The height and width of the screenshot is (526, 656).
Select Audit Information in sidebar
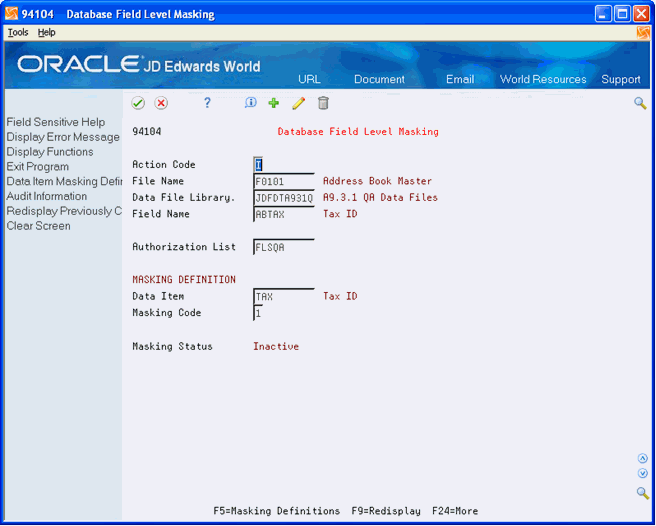pos(47,196)
